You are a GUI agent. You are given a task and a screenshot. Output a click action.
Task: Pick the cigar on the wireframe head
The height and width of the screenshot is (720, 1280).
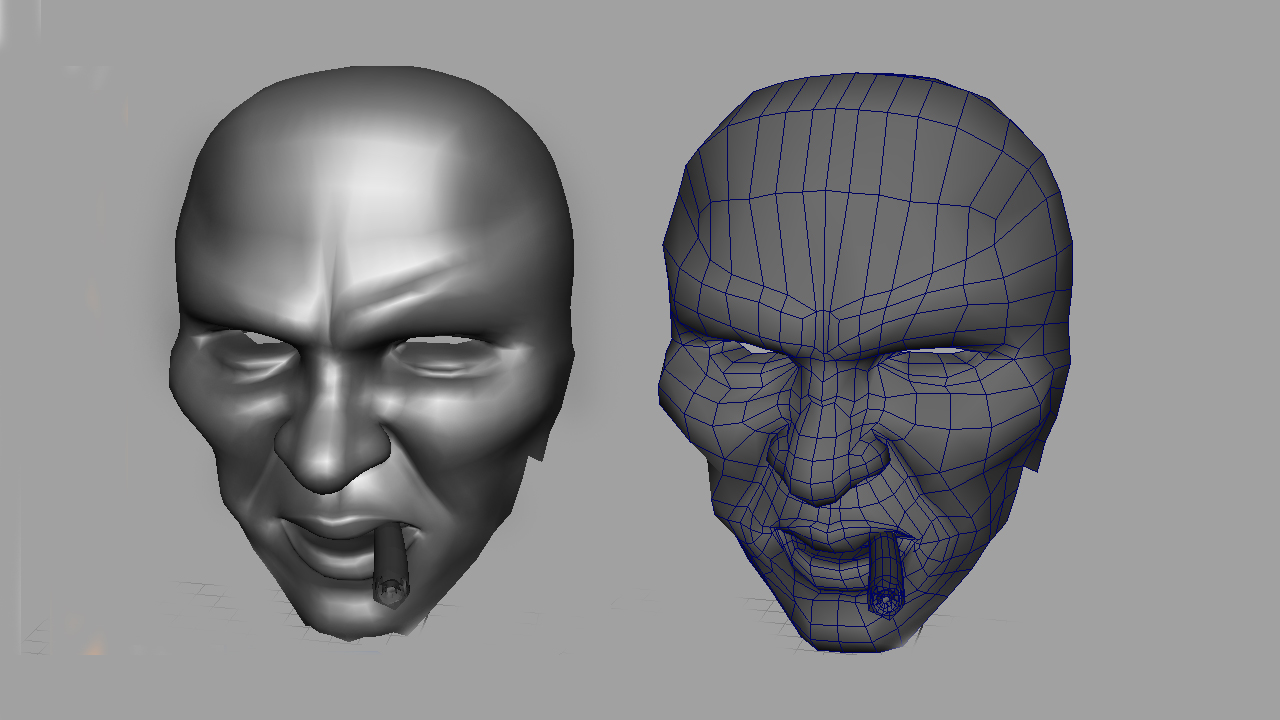pyautogui.click(x=886, y=578)
